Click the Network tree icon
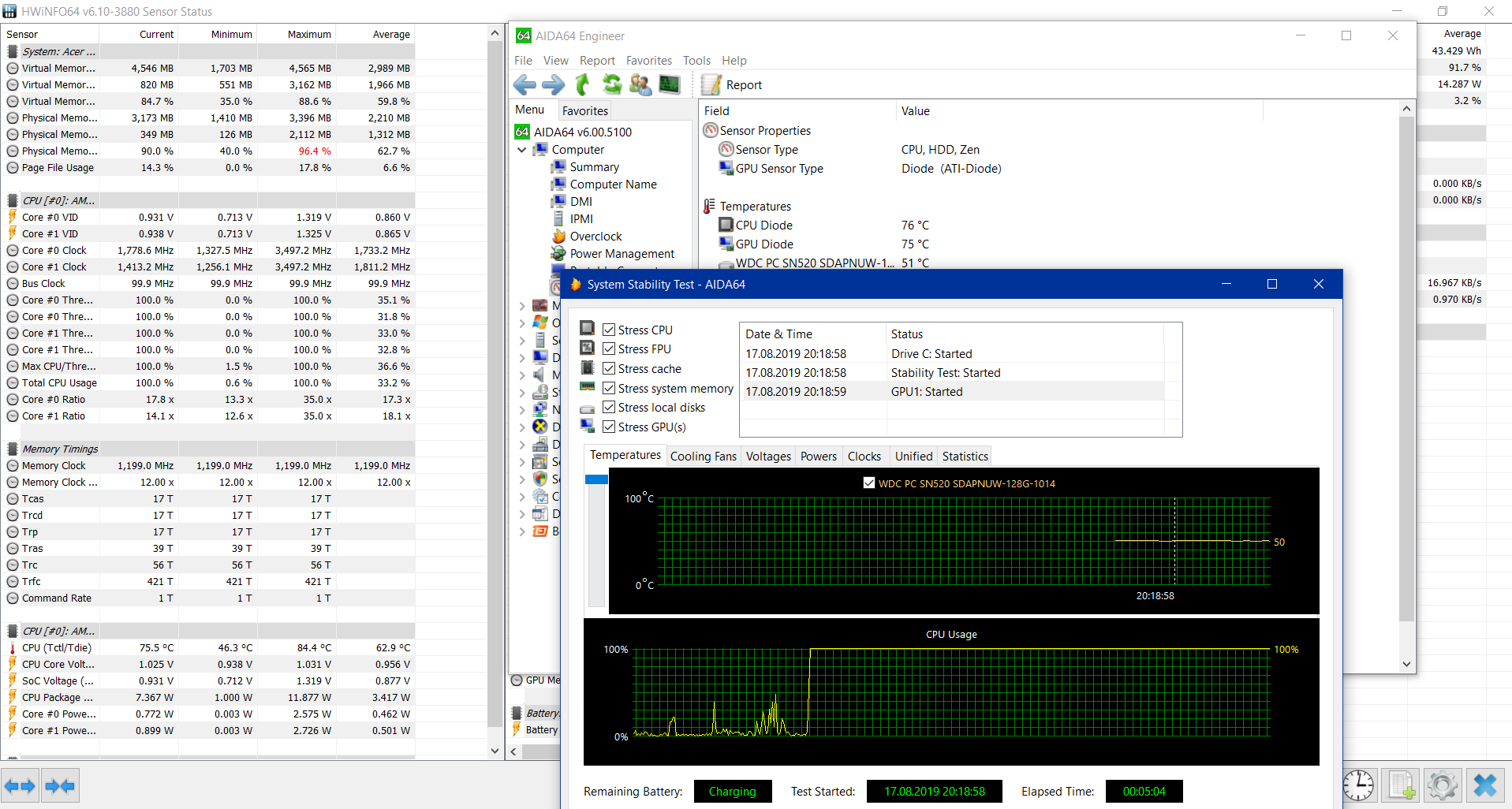1512x809 pixels. (x=540, y=409)
